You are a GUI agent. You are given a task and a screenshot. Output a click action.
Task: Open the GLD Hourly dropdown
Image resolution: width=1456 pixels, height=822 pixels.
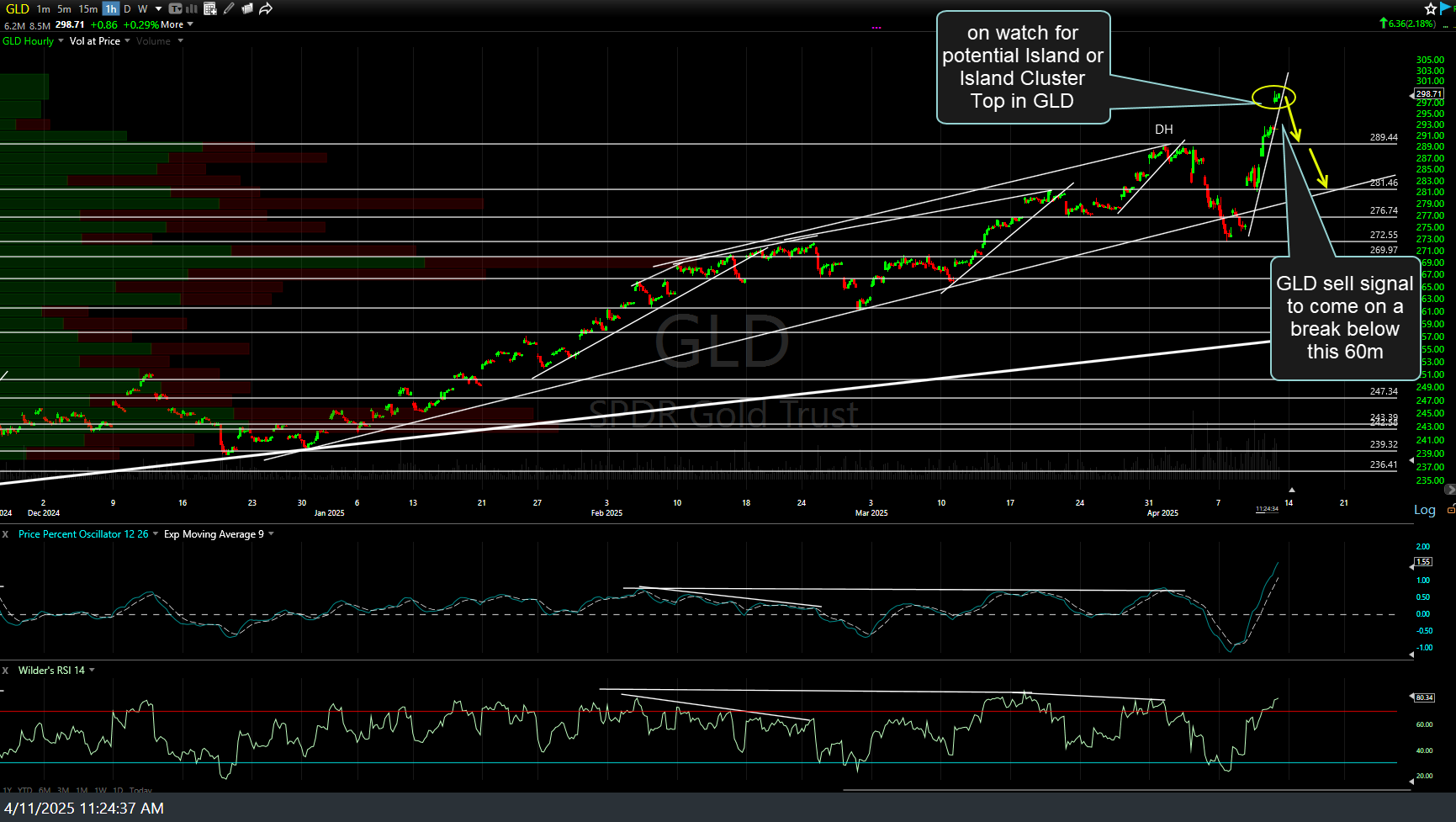61,40
